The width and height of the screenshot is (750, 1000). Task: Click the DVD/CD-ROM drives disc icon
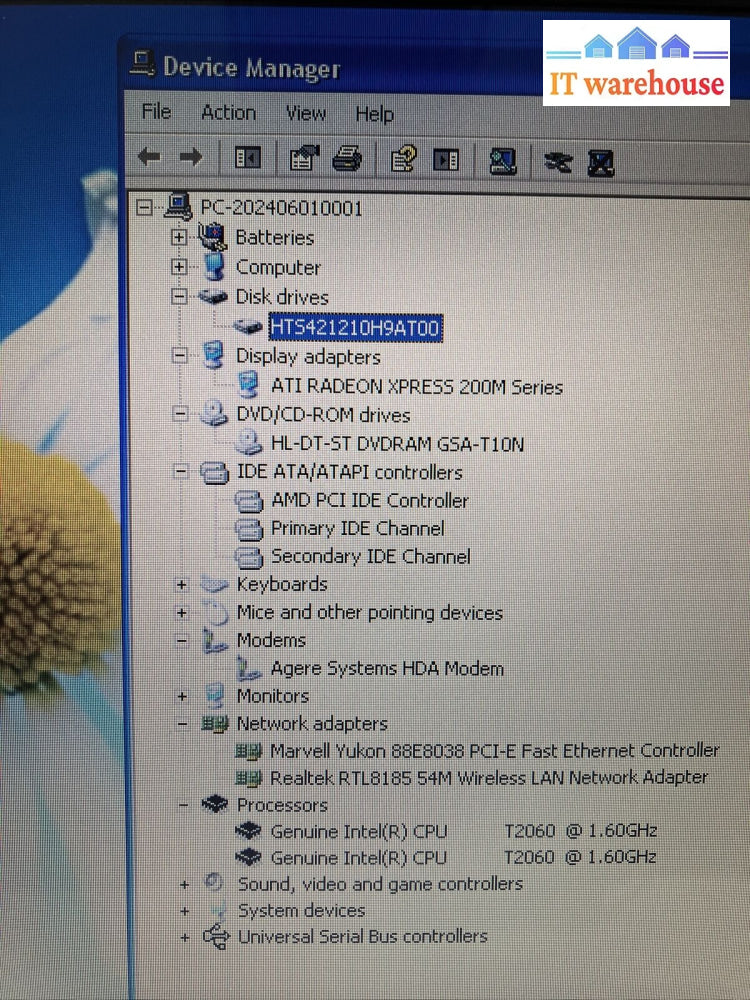point(214,414)
